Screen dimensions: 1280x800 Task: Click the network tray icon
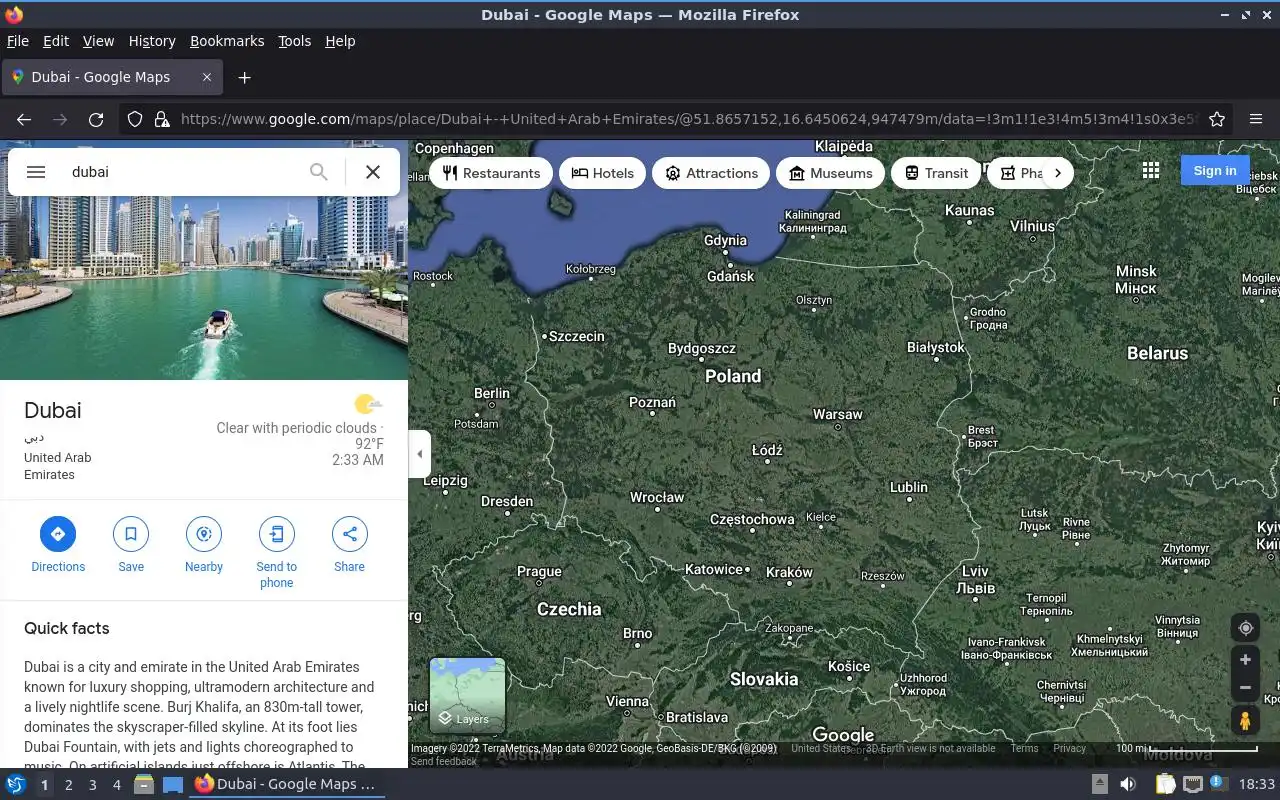1192,784
